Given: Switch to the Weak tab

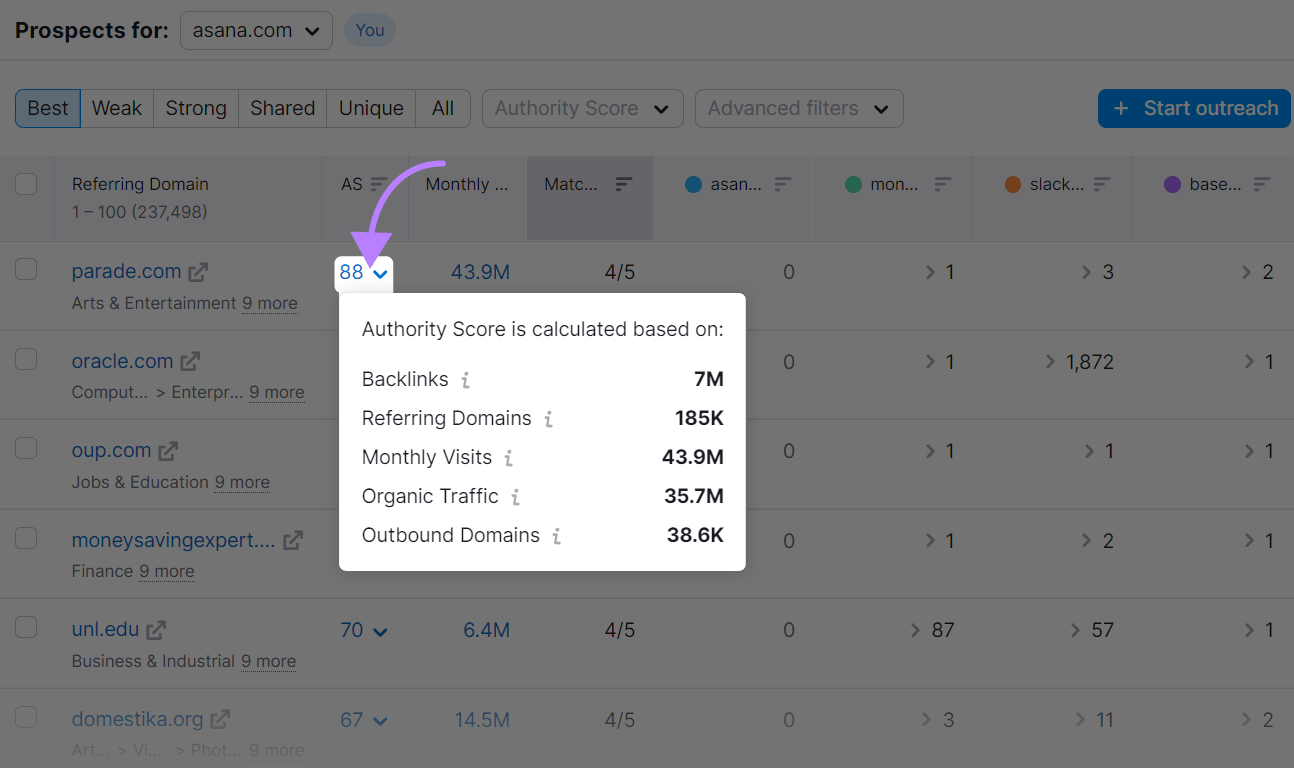Looking at the screenshot, I should [x=117, y=108].
